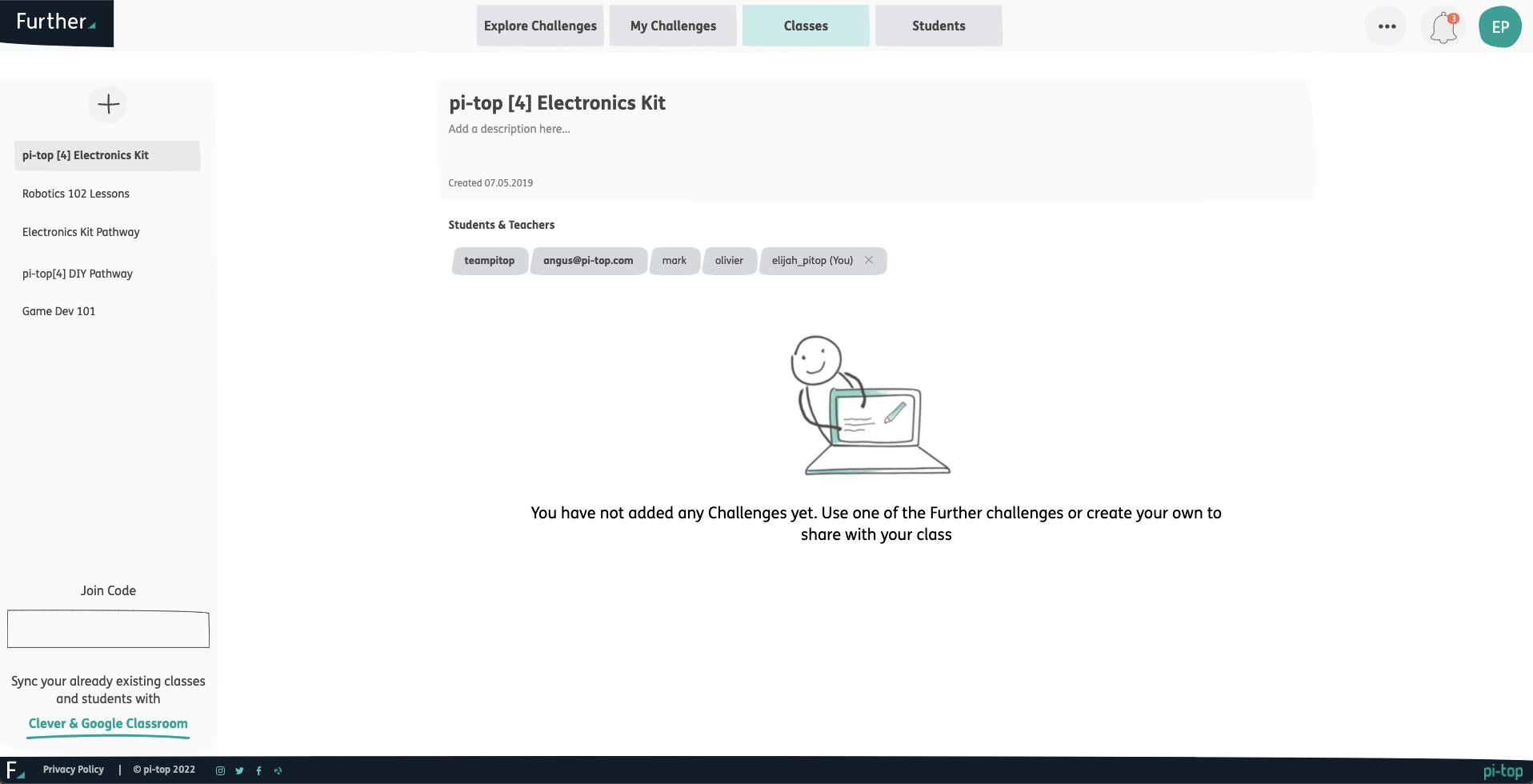Select the angus@pi-top.com member chip

589,261
